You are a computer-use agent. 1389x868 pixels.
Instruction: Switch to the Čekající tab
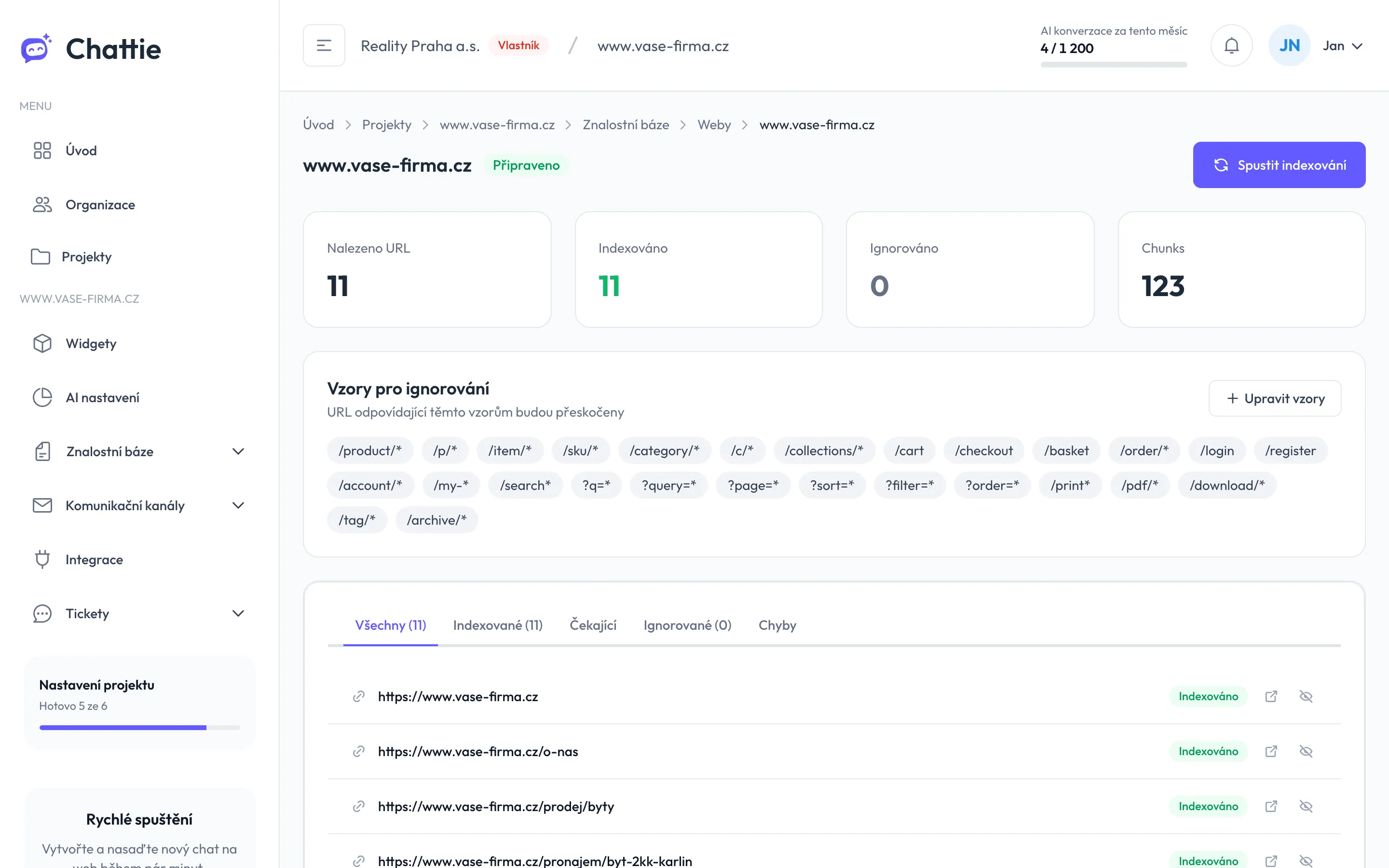(593, 625)
